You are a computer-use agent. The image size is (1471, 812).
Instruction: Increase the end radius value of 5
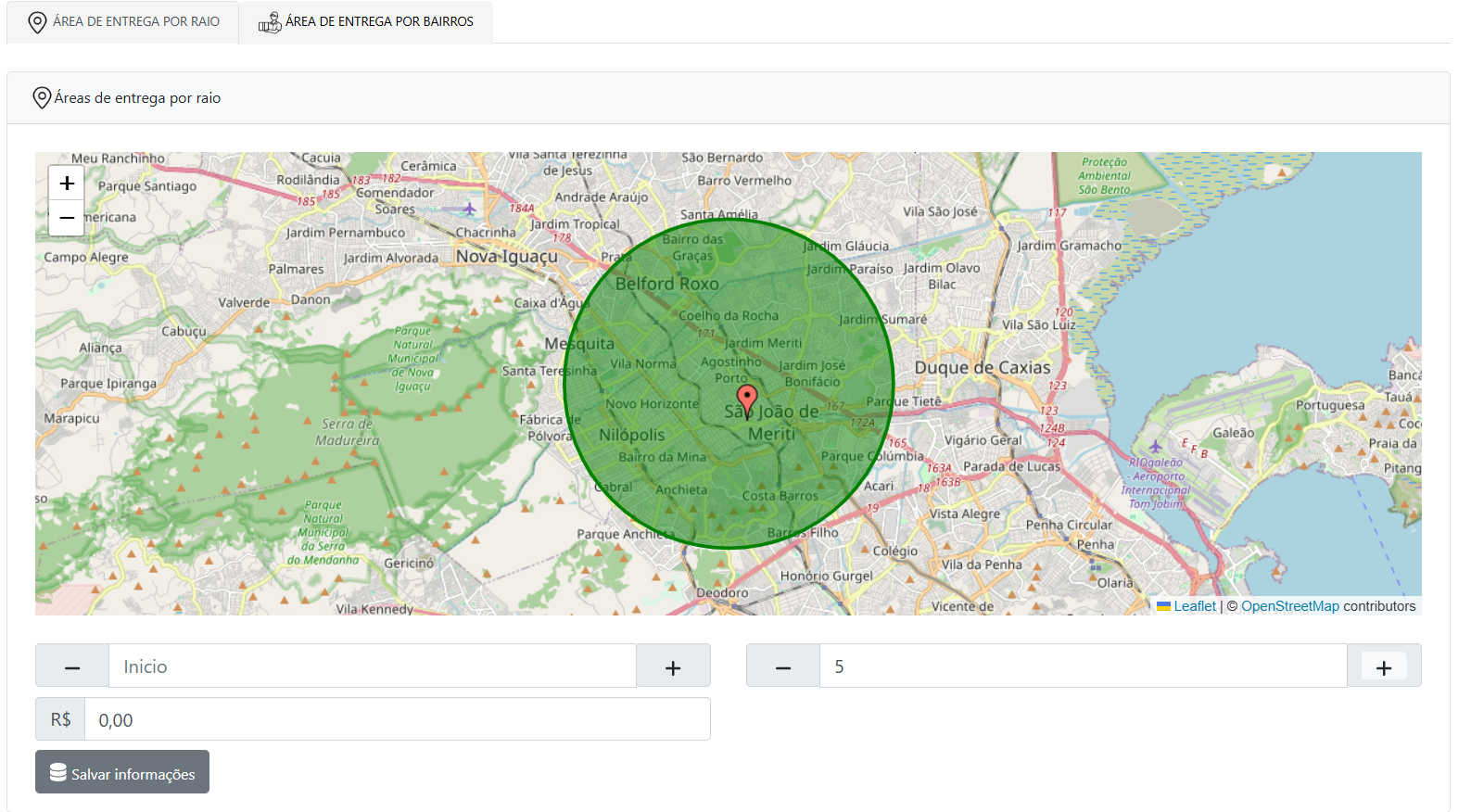pyautogui.click(x=1383, y=666)
